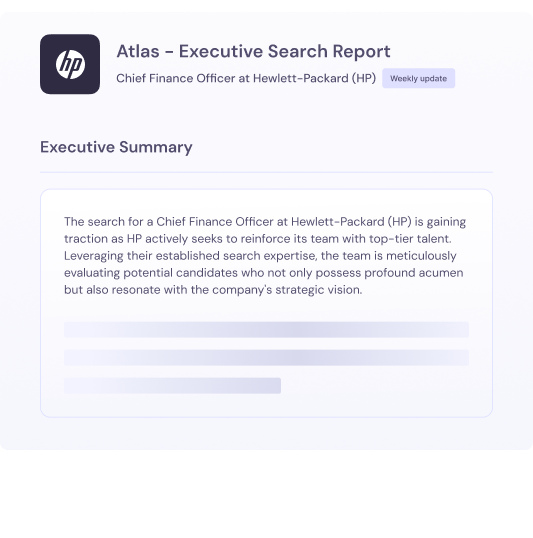This screenshot has height=538, width=533.
Task: Click the summary line starting 'The search for'
Action: [x=265, y=222]
